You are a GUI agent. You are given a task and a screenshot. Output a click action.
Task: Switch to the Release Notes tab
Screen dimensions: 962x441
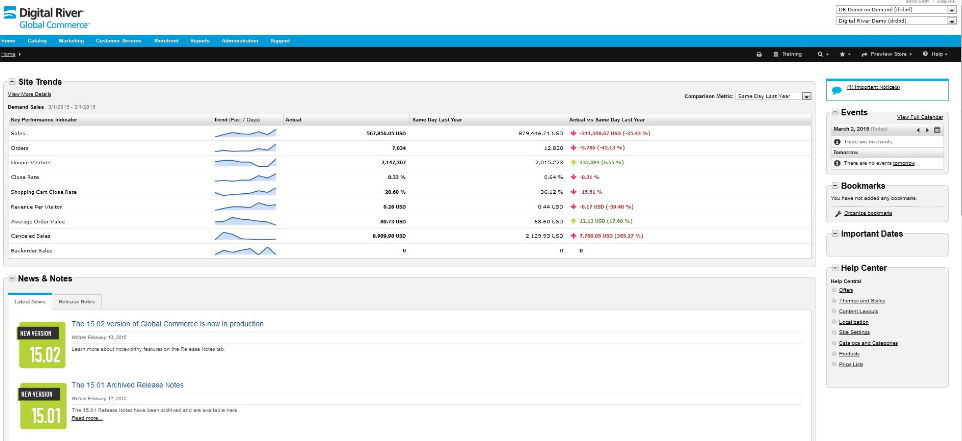pos(76,301)
